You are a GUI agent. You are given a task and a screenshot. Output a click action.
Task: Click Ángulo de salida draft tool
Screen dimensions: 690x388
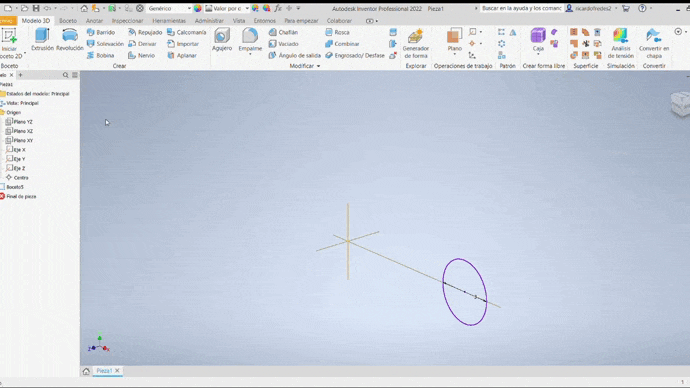tap(294, 55)
